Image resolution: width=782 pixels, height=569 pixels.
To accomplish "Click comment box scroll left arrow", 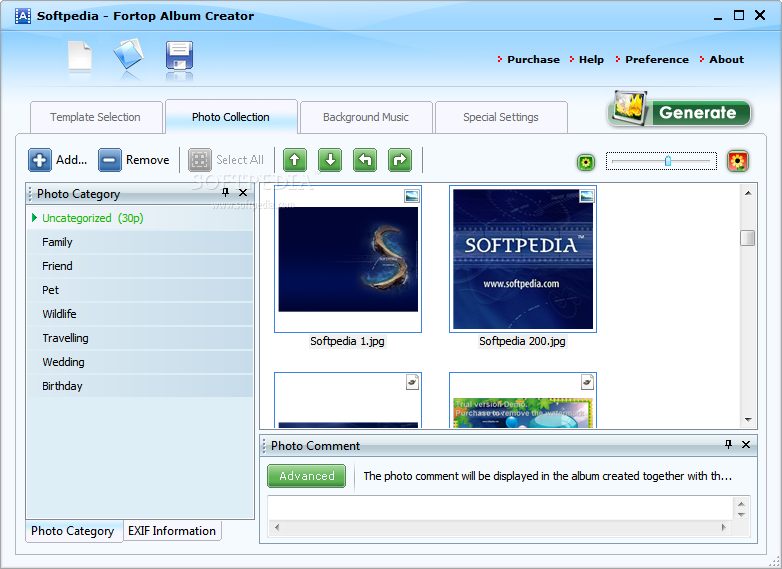I will pos(277,527).
